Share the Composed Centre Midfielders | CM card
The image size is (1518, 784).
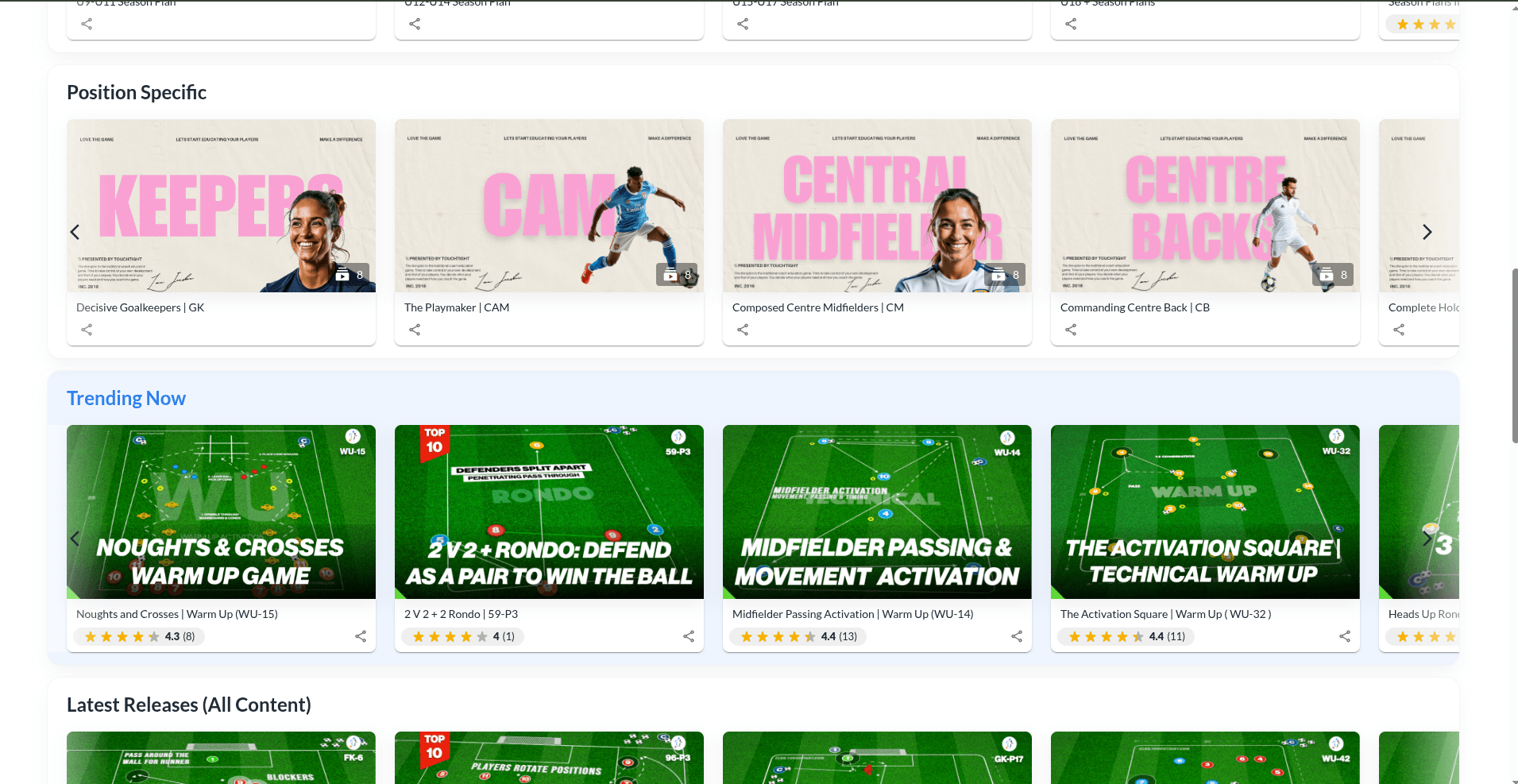(743, 330)
